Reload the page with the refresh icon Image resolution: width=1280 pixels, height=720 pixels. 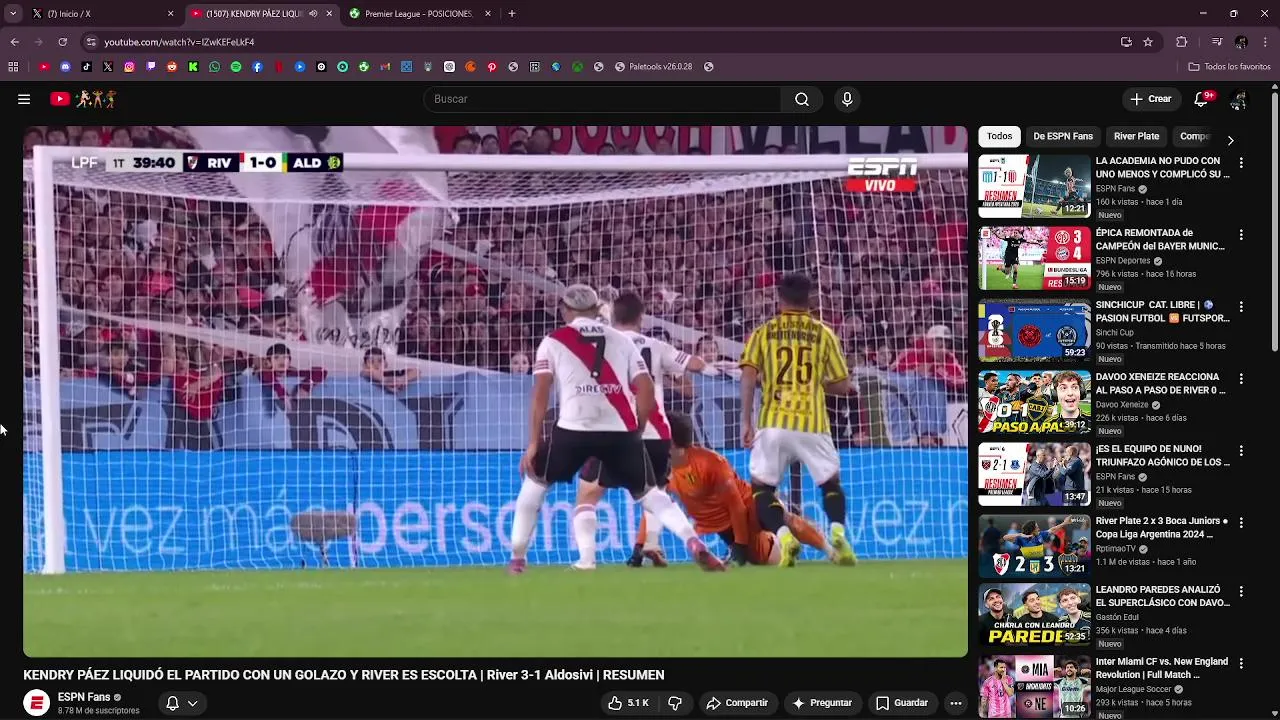click(62, 42)
